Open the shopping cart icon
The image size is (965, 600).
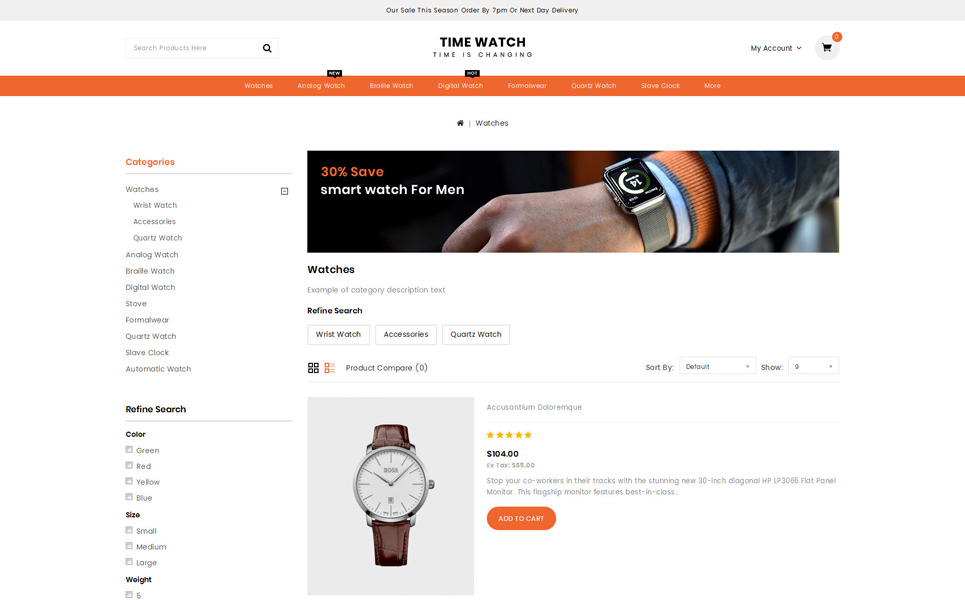pos(827,48)
